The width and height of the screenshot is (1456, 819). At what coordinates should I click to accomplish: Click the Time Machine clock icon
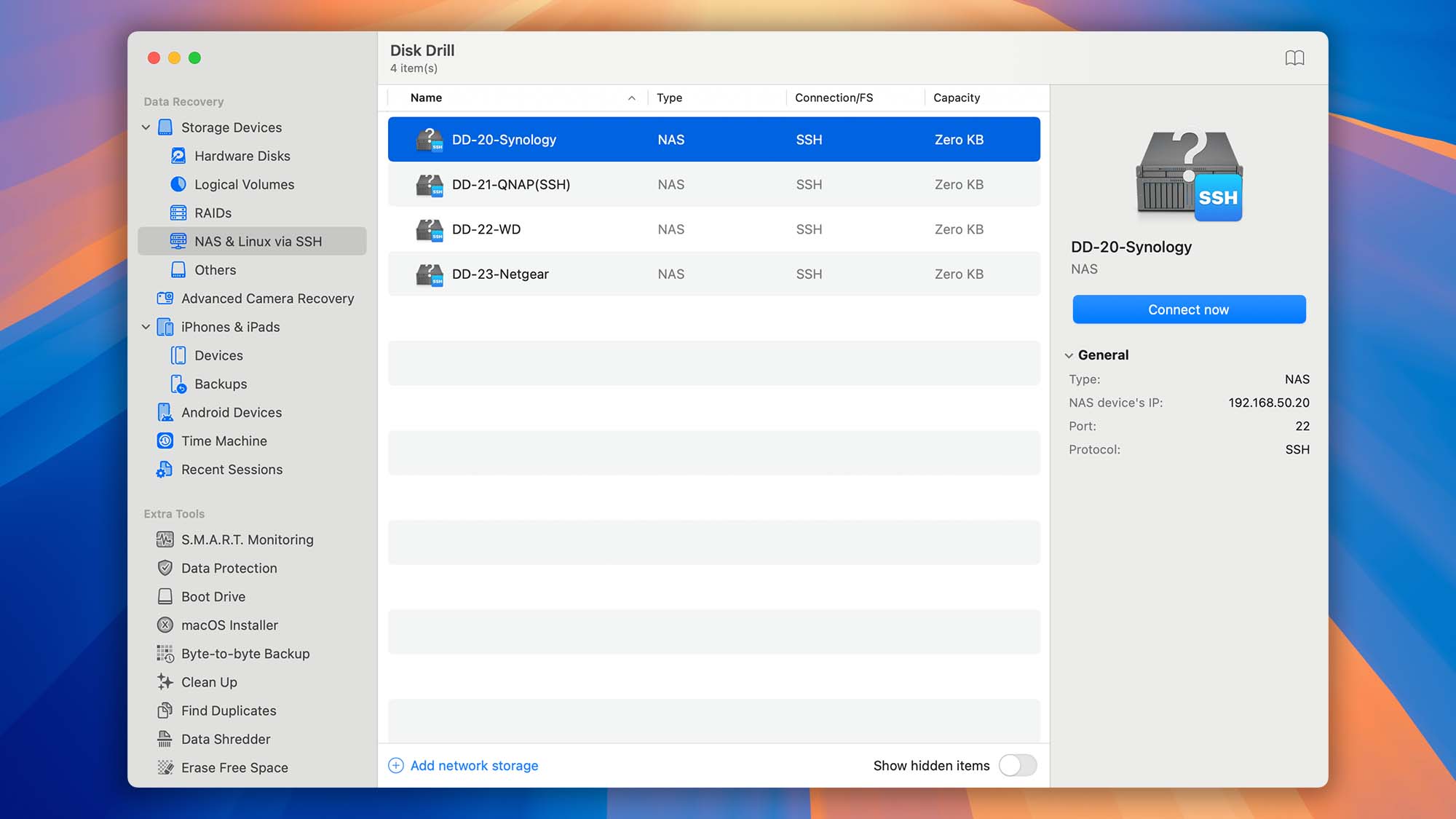[165, 440]
